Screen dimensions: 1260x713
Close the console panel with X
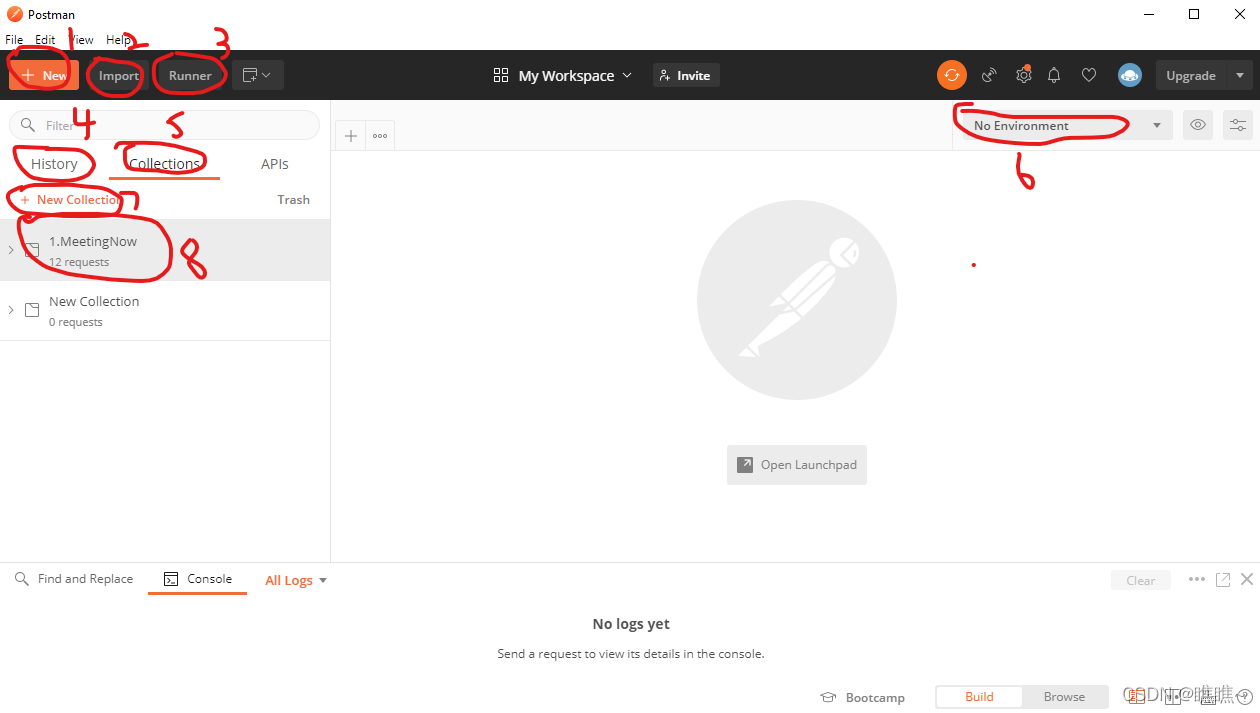pyautogui.click(x=1247, y=579)
